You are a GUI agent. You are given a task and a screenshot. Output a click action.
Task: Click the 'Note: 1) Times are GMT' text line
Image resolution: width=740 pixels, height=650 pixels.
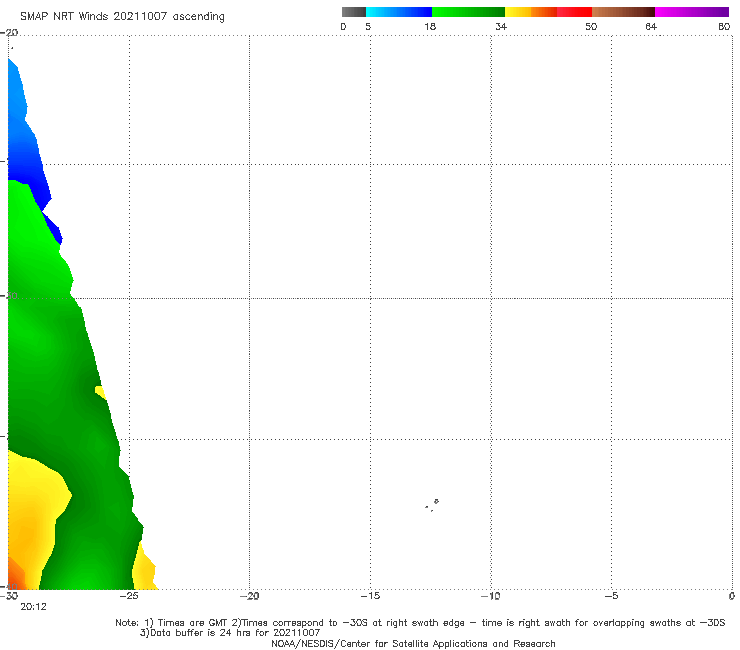click(420, 623)
